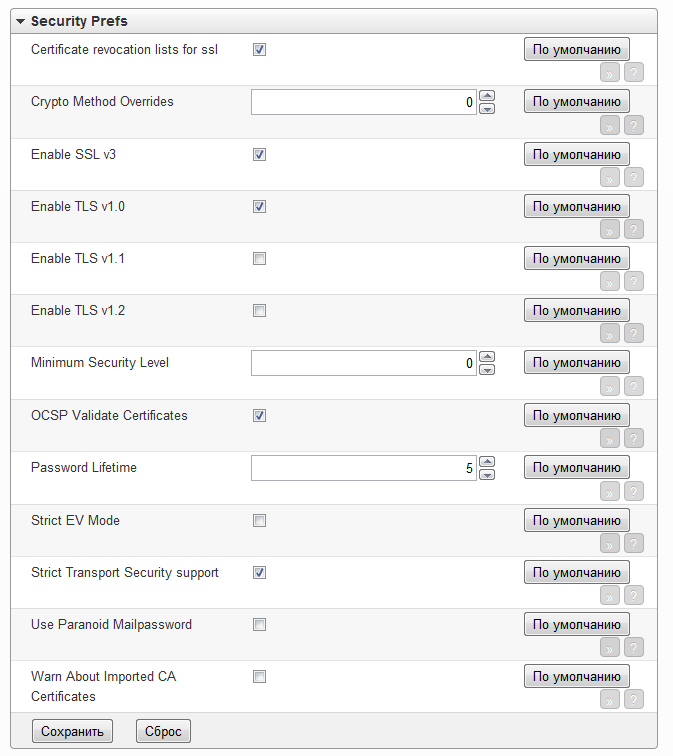
Task: Click the » icon for Enable TLS v1.1
Action: tap(609, 281)
